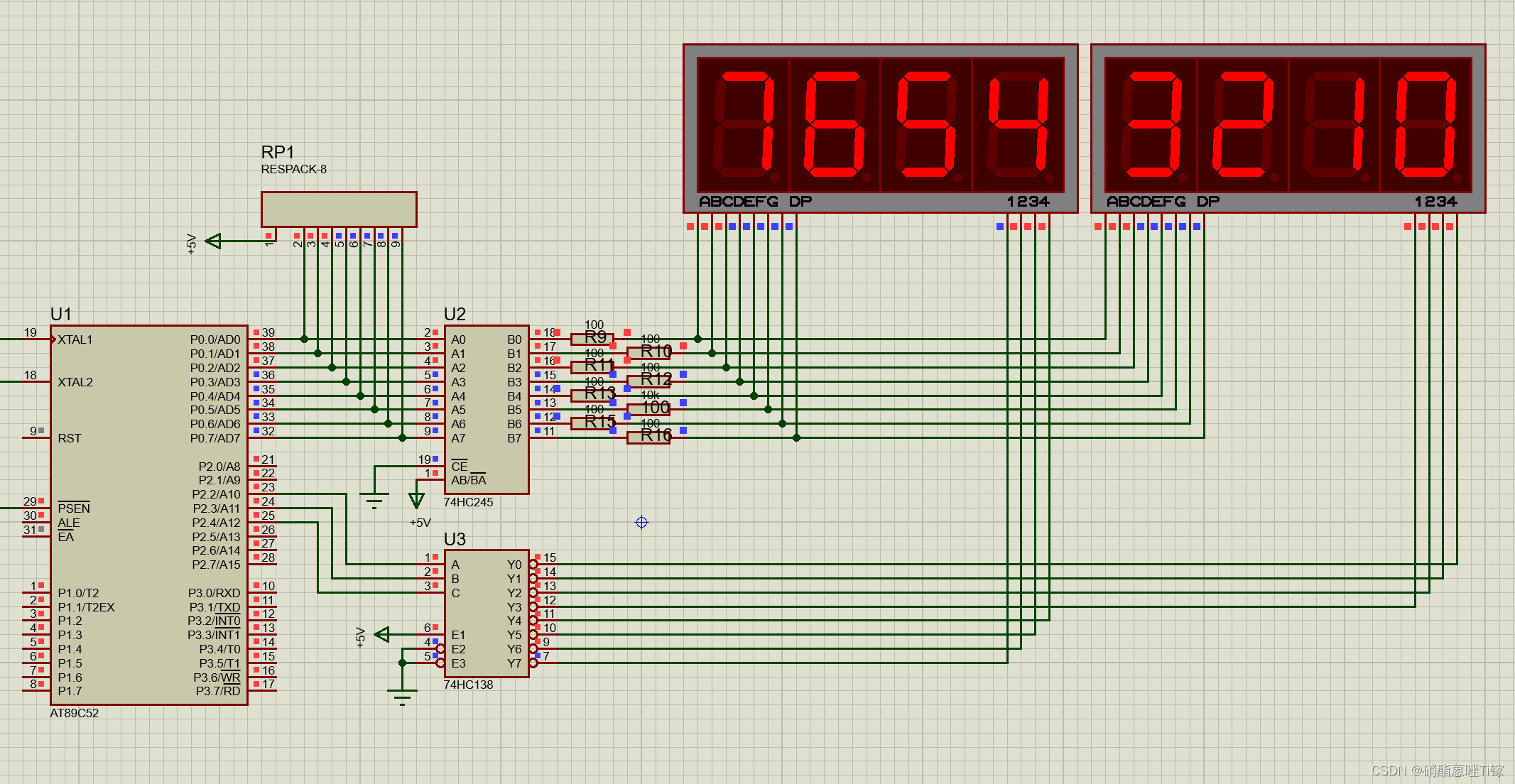Screen dimensions: 1515x784
Task: Click the Y0 output label on U3
Action: [x=514, y=565]
